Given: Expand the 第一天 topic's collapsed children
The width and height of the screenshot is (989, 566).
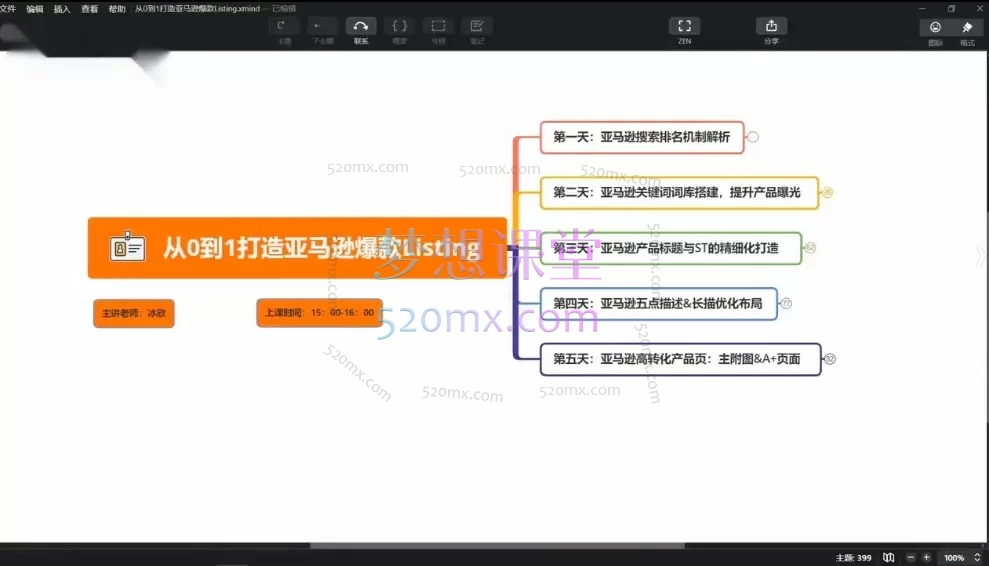Looking at the screenshot, I should (753, 137).
